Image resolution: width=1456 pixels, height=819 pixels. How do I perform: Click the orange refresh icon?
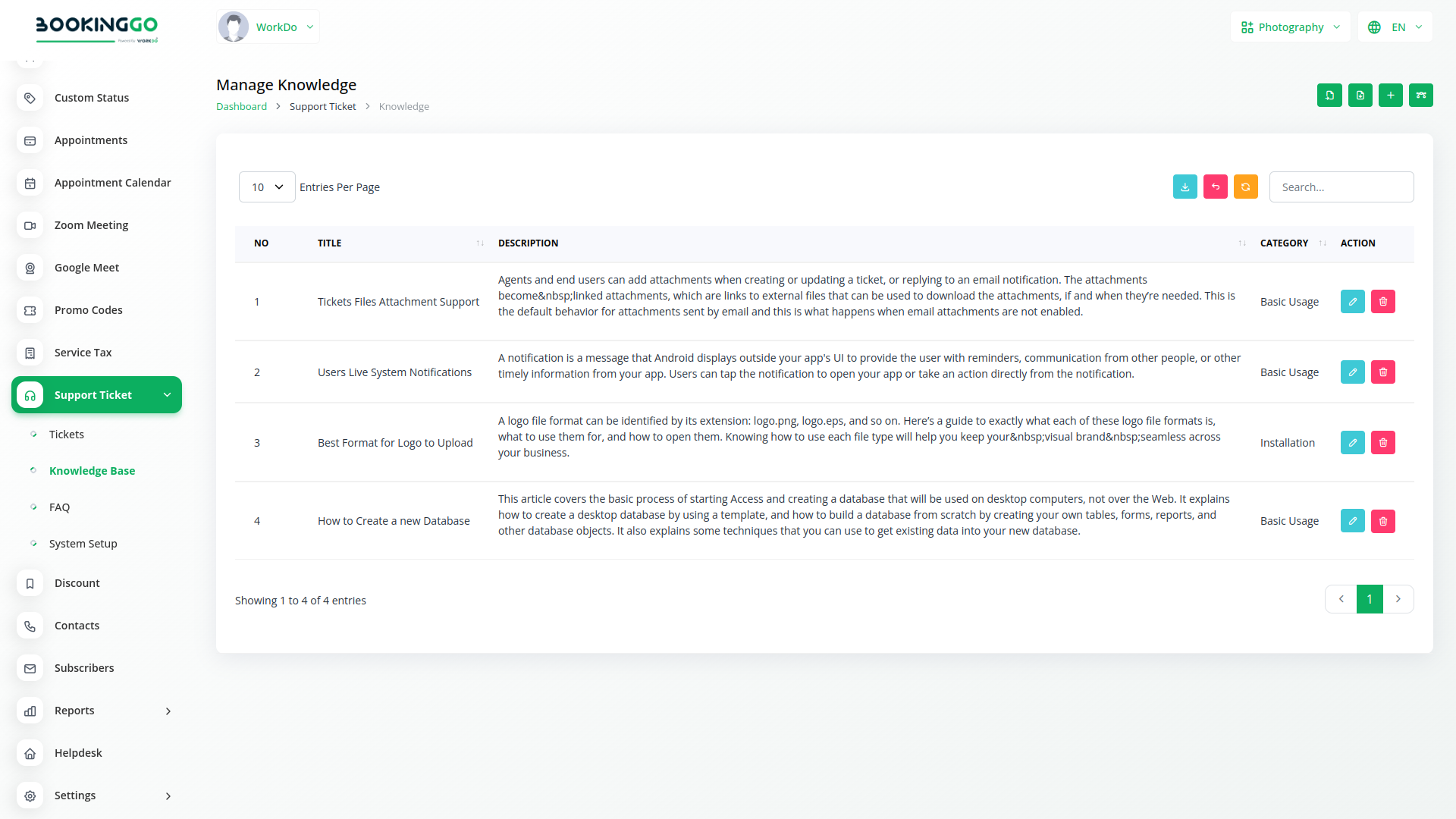tap(1245, 187)
